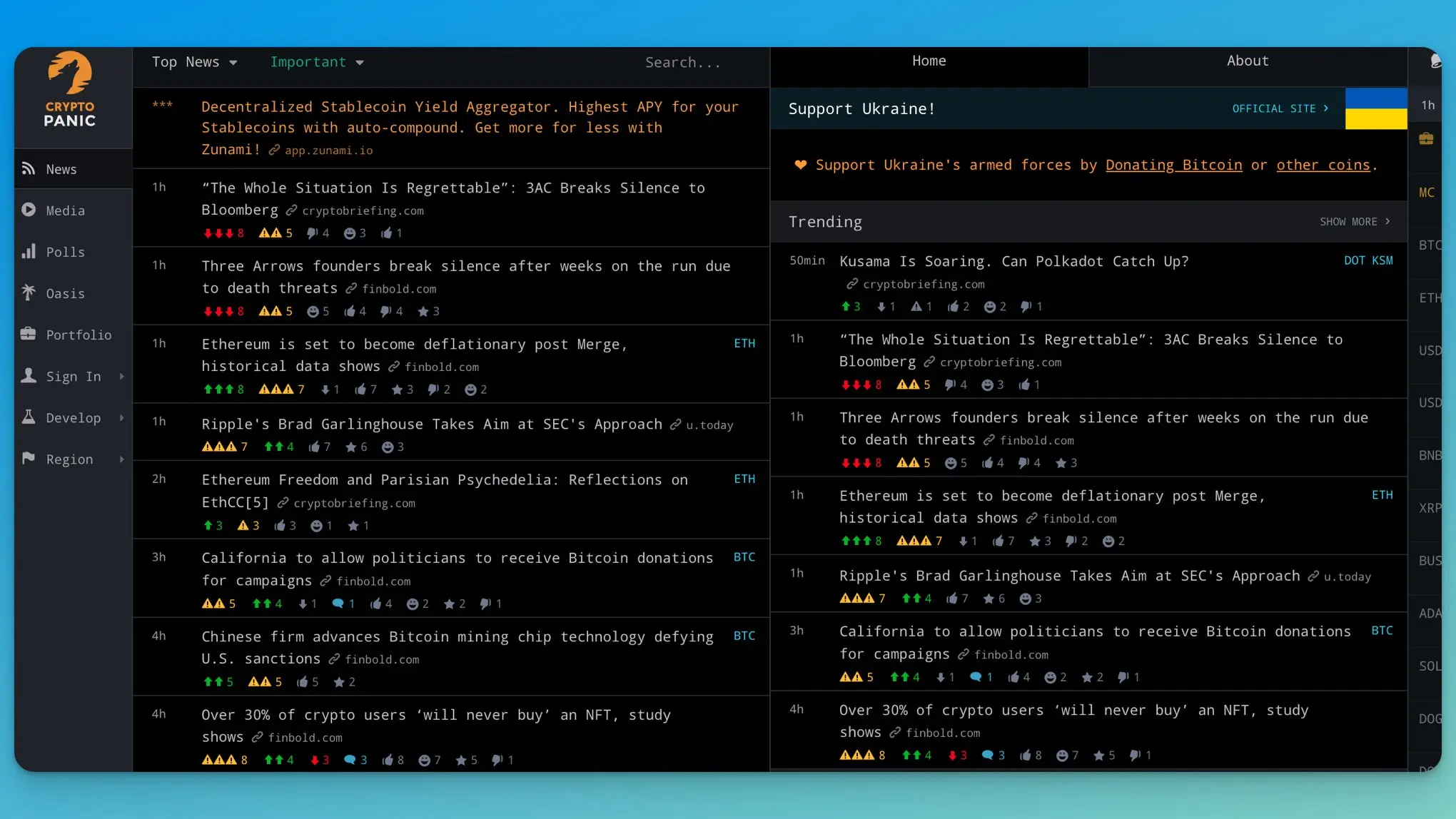Click the KSM tag on Kusama story

[1382, 260]
